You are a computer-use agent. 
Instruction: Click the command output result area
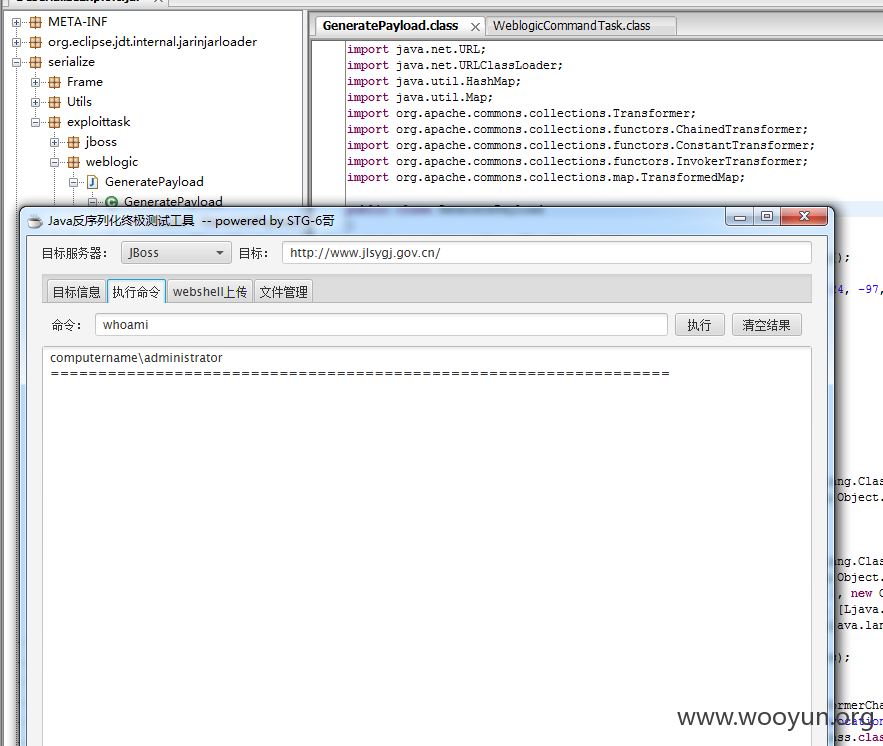[427, 546]
